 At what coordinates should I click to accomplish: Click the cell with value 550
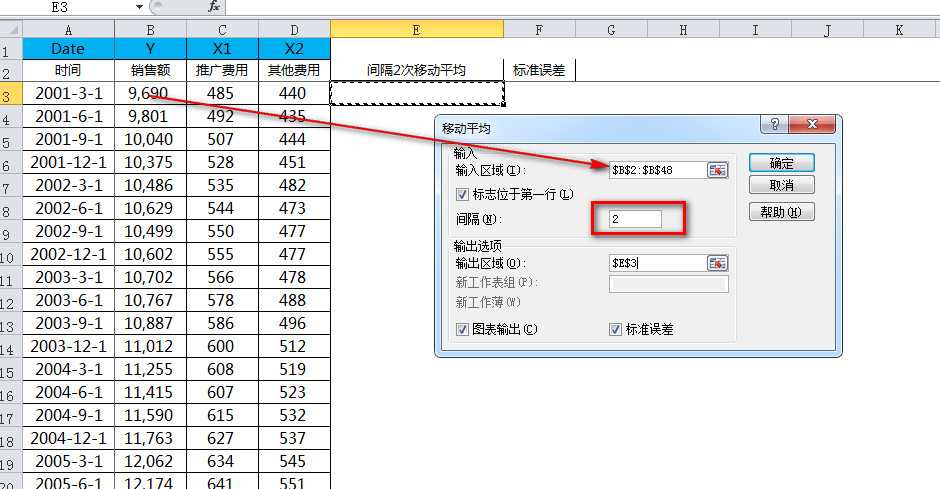tap(222, 231)
